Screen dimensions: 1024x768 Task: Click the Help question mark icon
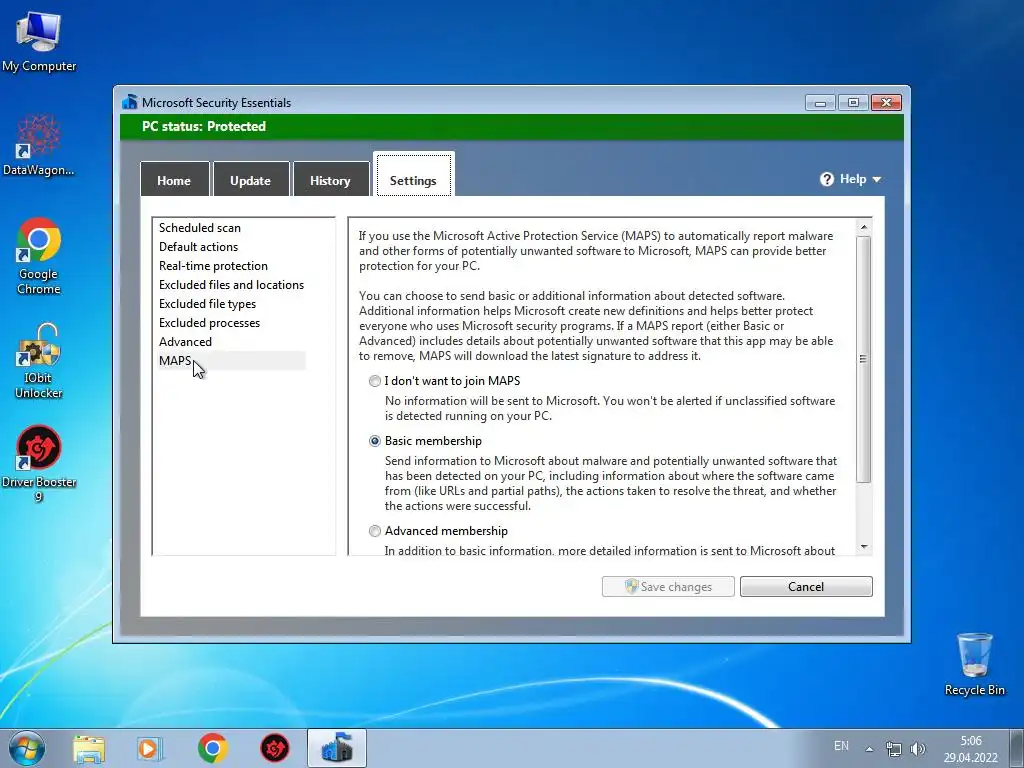827,179
